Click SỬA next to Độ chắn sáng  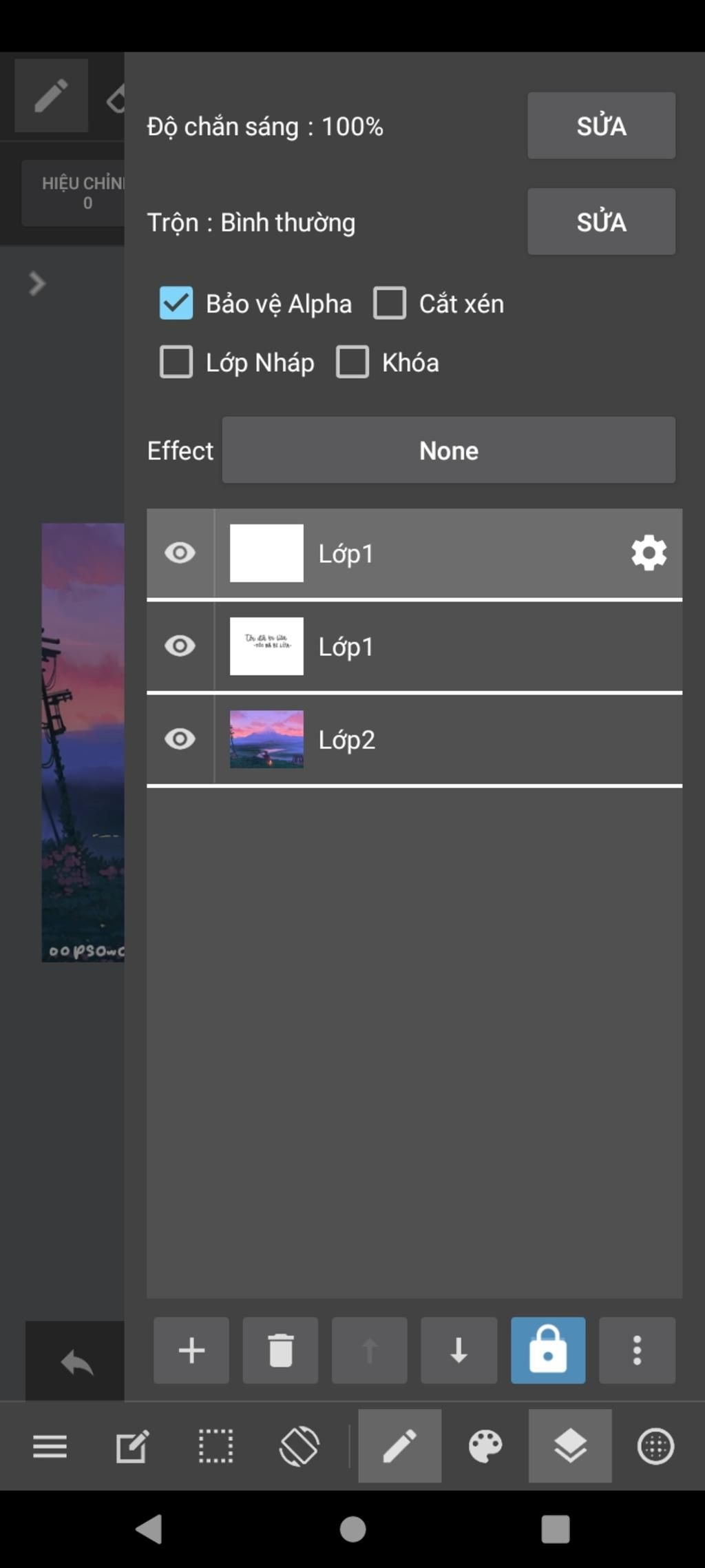coord(601,125)
